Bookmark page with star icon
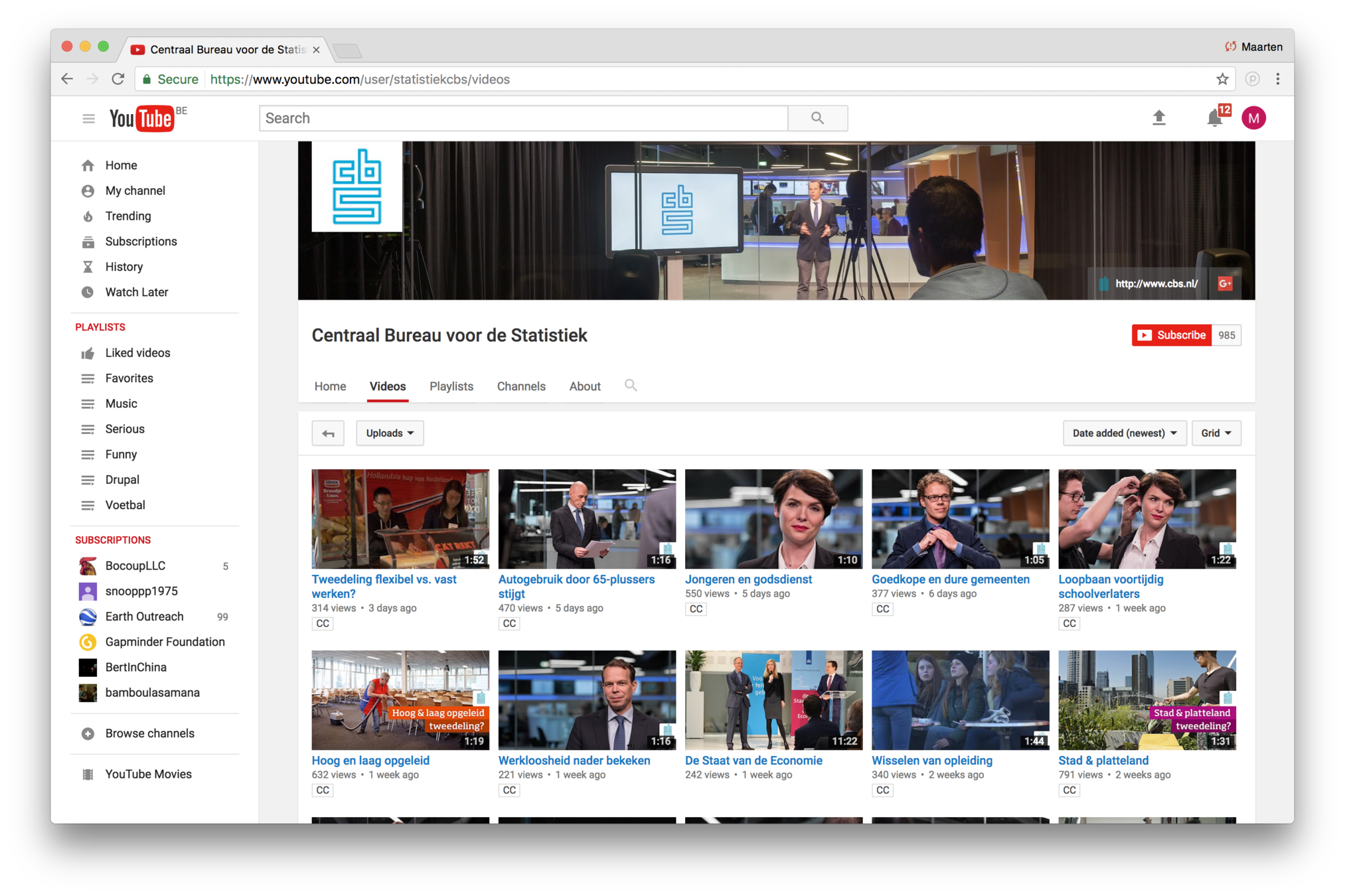 (x=1222, y=80)
